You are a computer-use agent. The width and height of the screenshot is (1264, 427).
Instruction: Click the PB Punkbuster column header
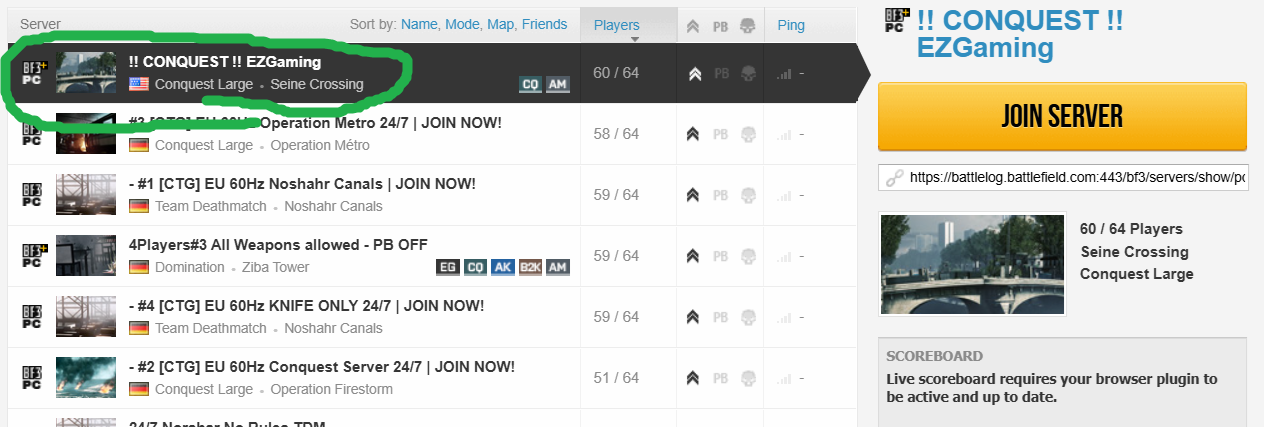720,26
